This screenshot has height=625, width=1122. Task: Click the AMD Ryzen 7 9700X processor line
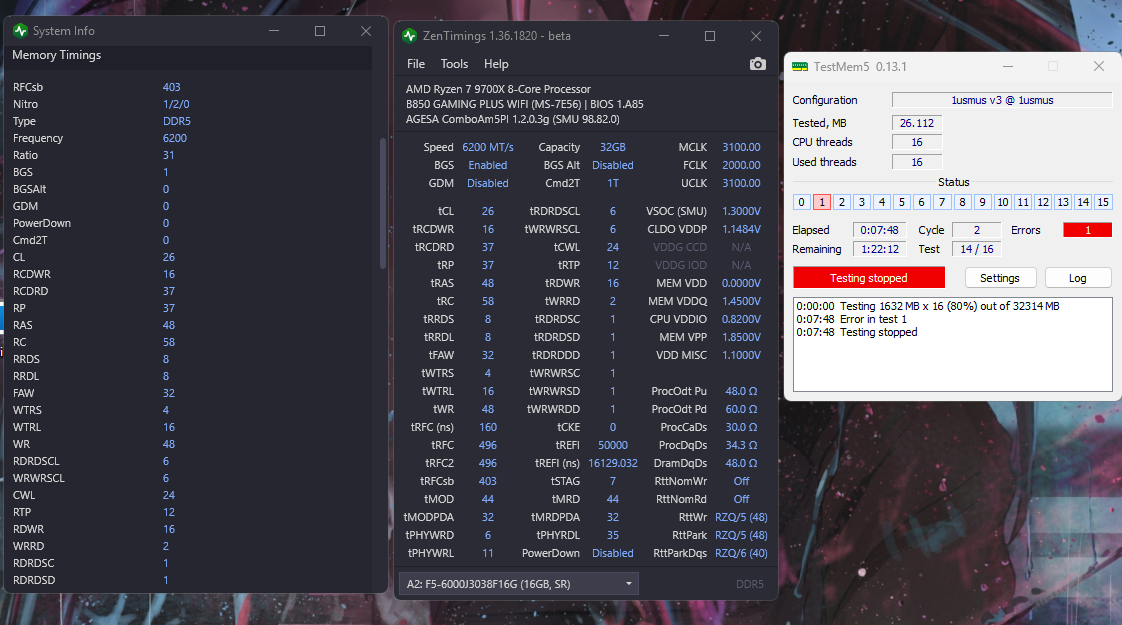pyautogui.click(x=498, y=89)
